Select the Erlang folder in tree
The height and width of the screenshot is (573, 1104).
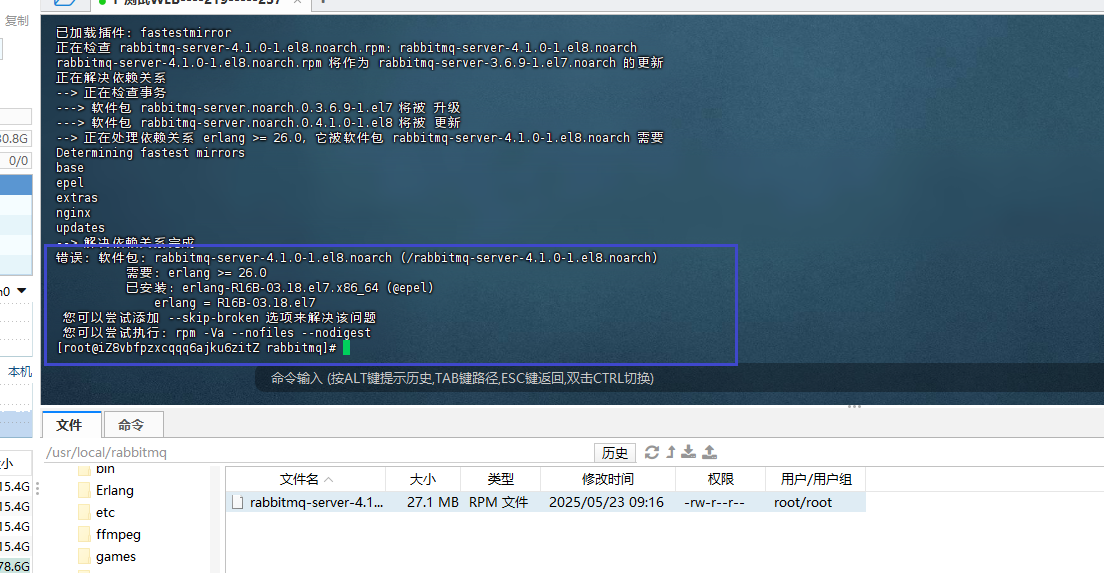115,491
